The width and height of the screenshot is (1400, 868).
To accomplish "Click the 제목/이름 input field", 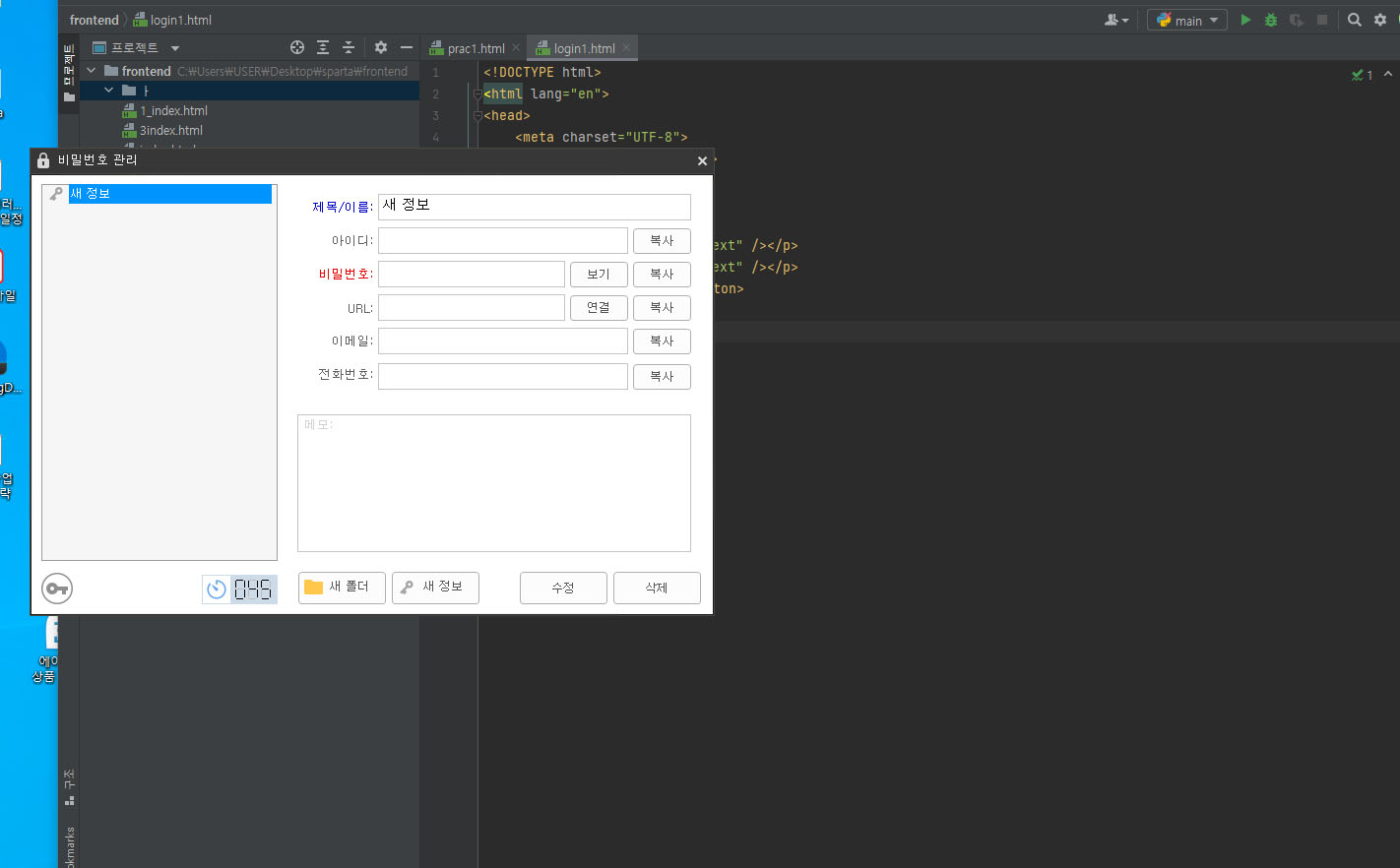I will point(535,207).
